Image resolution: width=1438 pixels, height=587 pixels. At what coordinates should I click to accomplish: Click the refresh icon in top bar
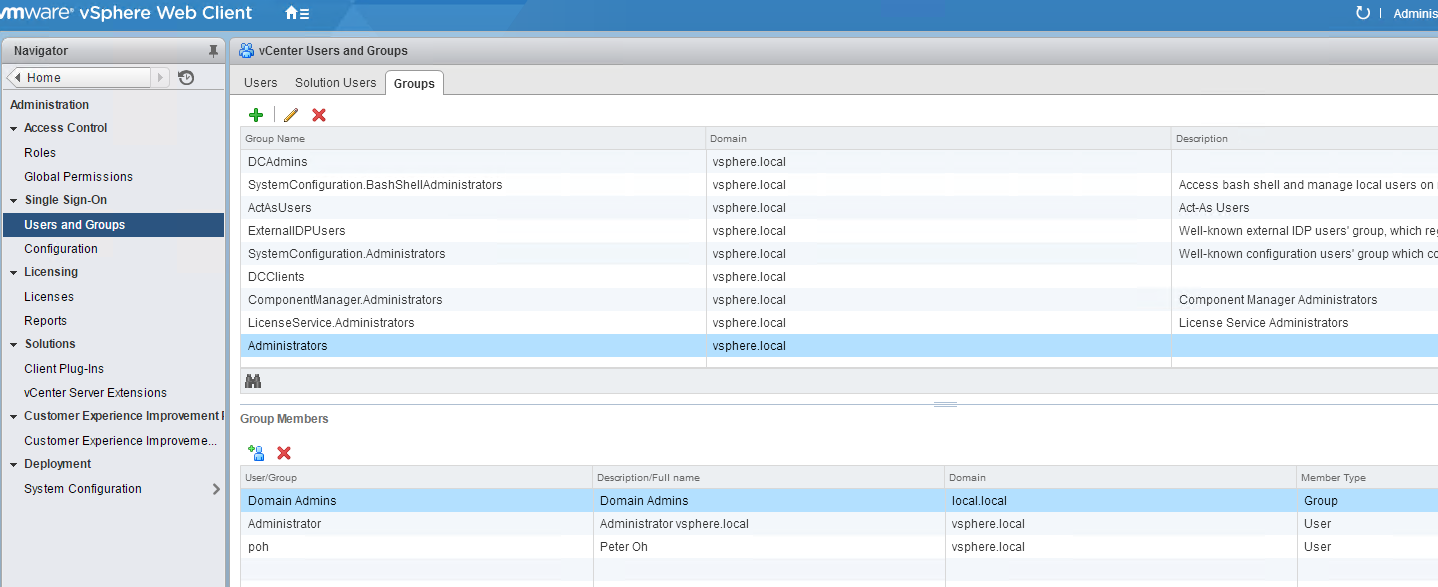[1362, 13]
